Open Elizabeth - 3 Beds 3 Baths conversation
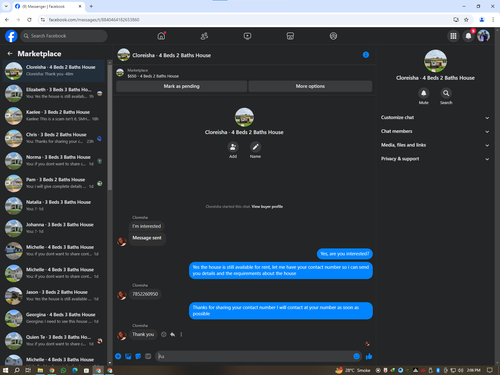Viewport: 500px width, 375px height. [54, 93]
